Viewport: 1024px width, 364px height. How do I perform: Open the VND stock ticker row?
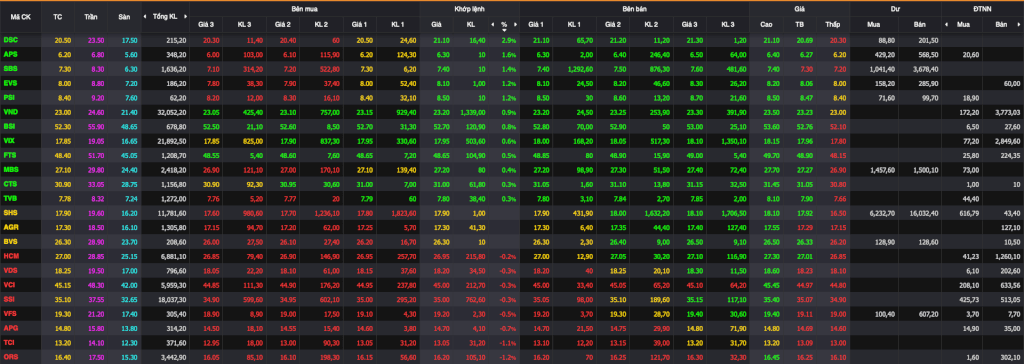(x=10, y=112)
